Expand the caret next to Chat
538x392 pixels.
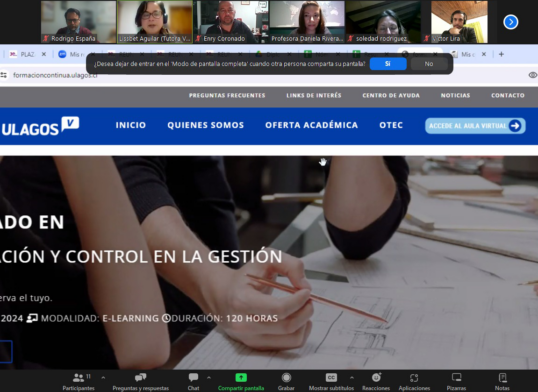(x=209, y=378)
